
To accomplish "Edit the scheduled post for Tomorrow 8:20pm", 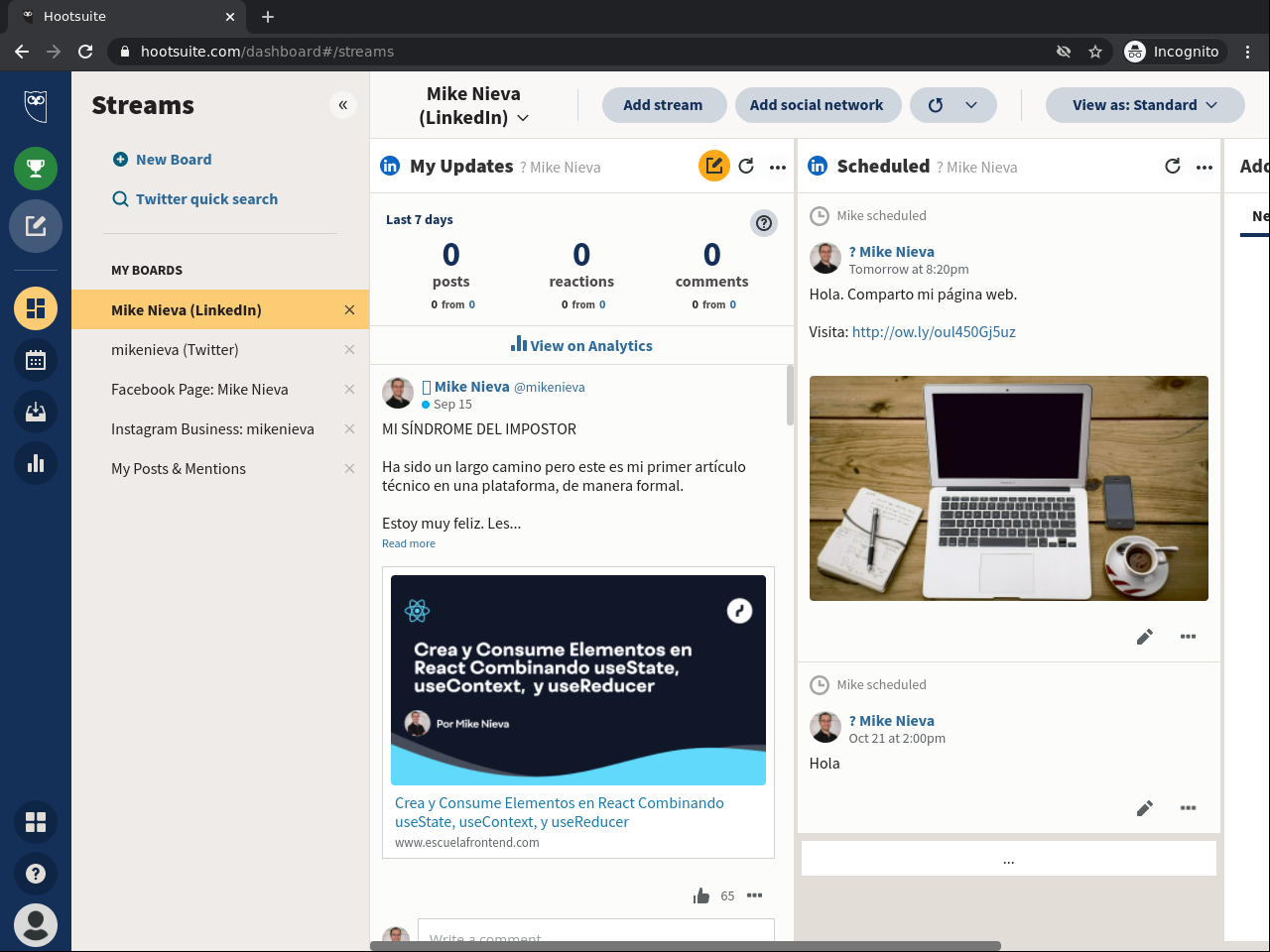I will pos(1145,637).
